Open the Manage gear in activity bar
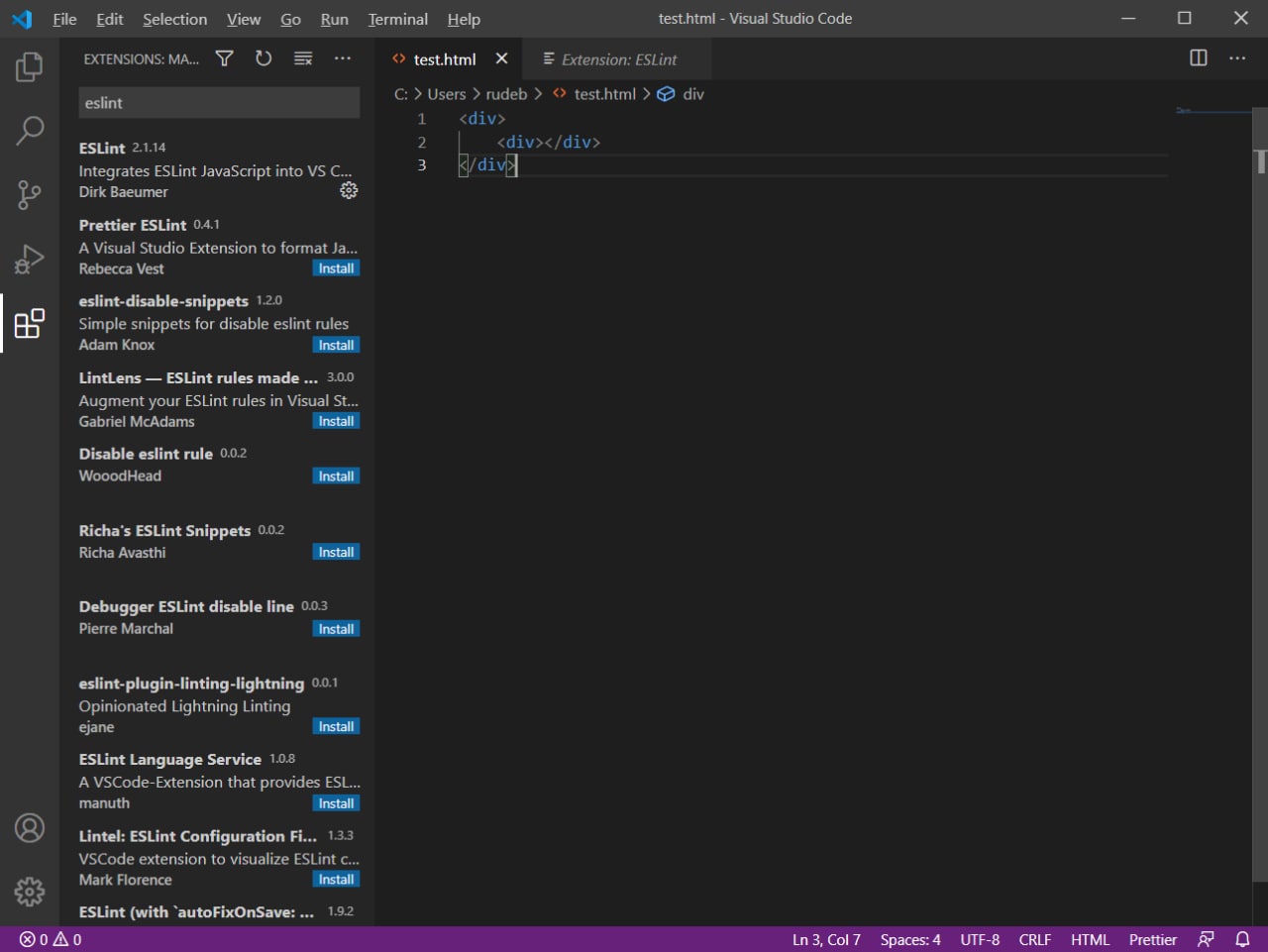The image size is (1268, 952). 30,892
